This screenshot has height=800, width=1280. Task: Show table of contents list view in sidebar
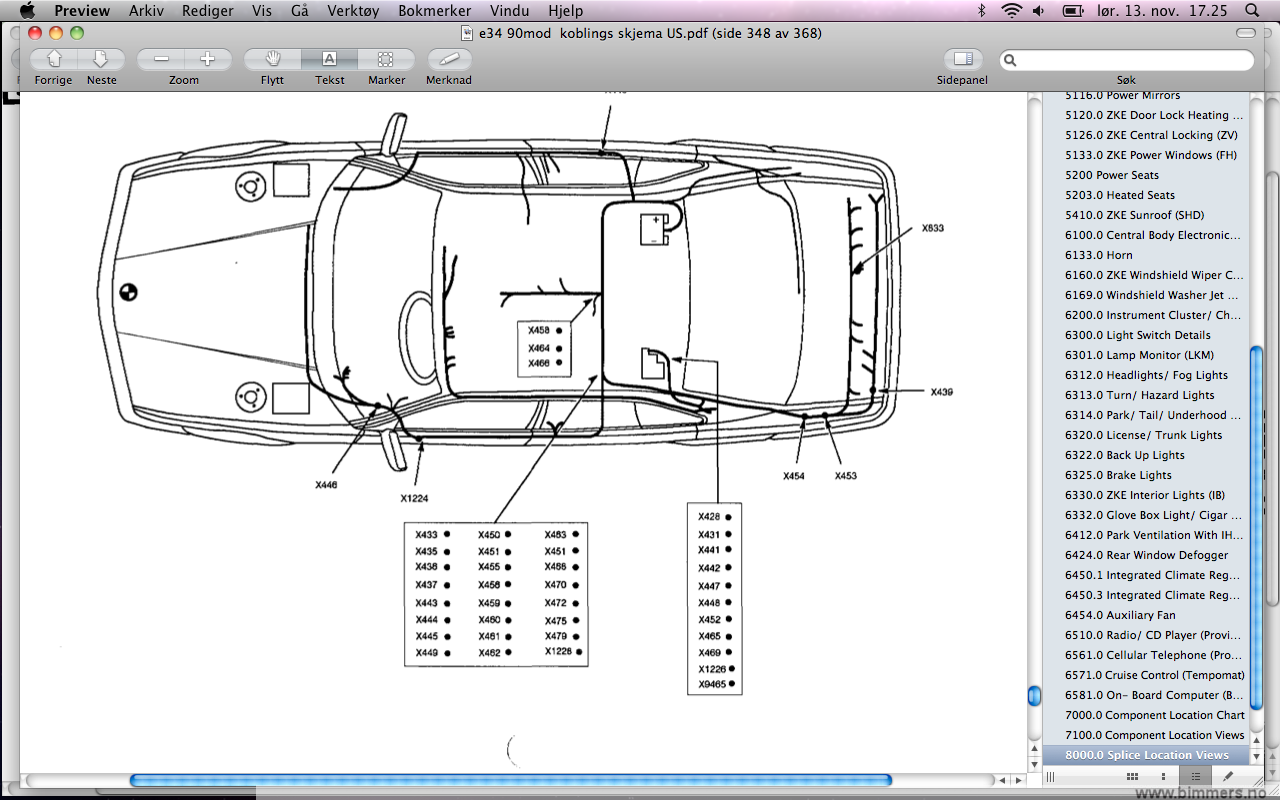tap(1194, 776)
